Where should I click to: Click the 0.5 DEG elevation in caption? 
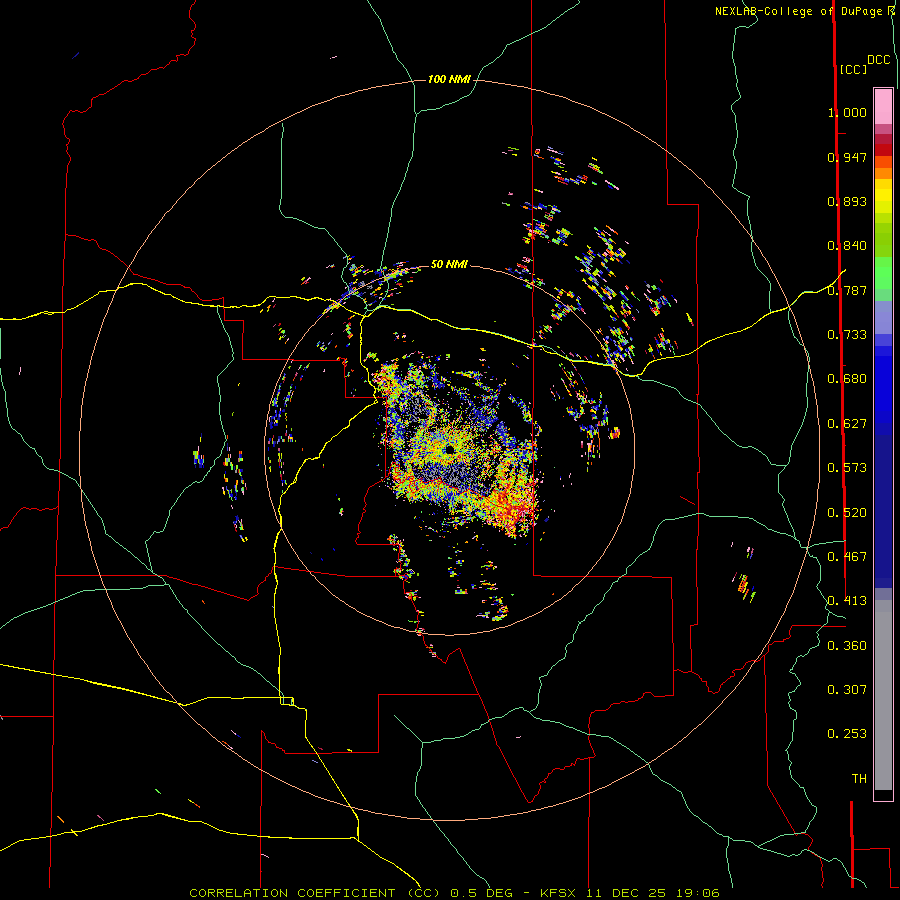(482, 893)
